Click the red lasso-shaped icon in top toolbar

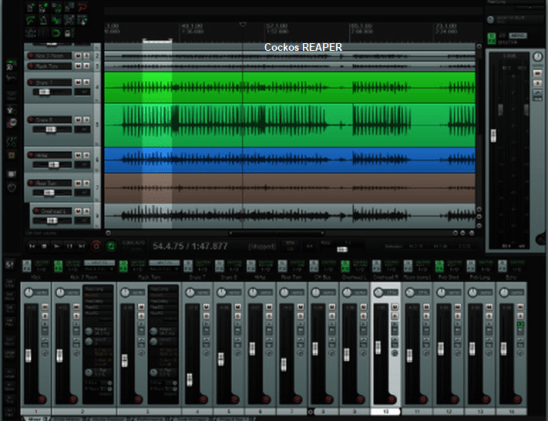[x=82, y=7]
